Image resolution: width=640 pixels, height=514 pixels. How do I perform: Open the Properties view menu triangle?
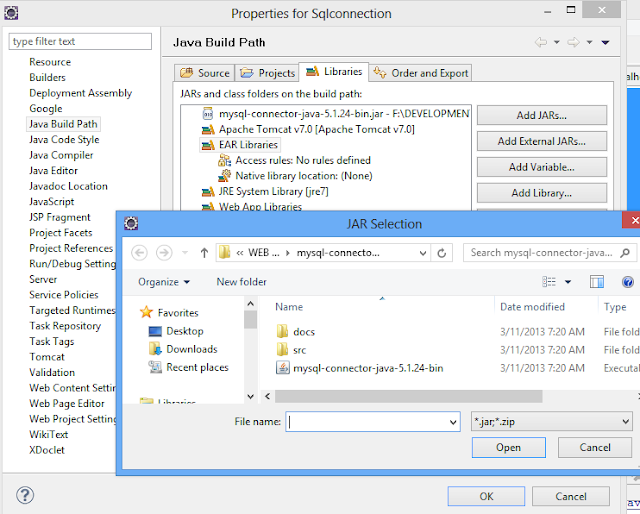605,42
